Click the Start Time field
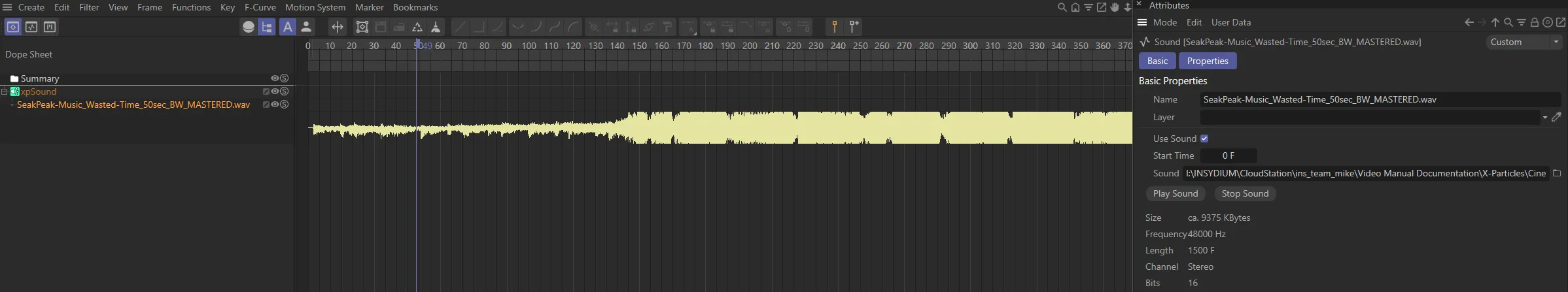This screenshot has height=292, width=1568. 1228,155
